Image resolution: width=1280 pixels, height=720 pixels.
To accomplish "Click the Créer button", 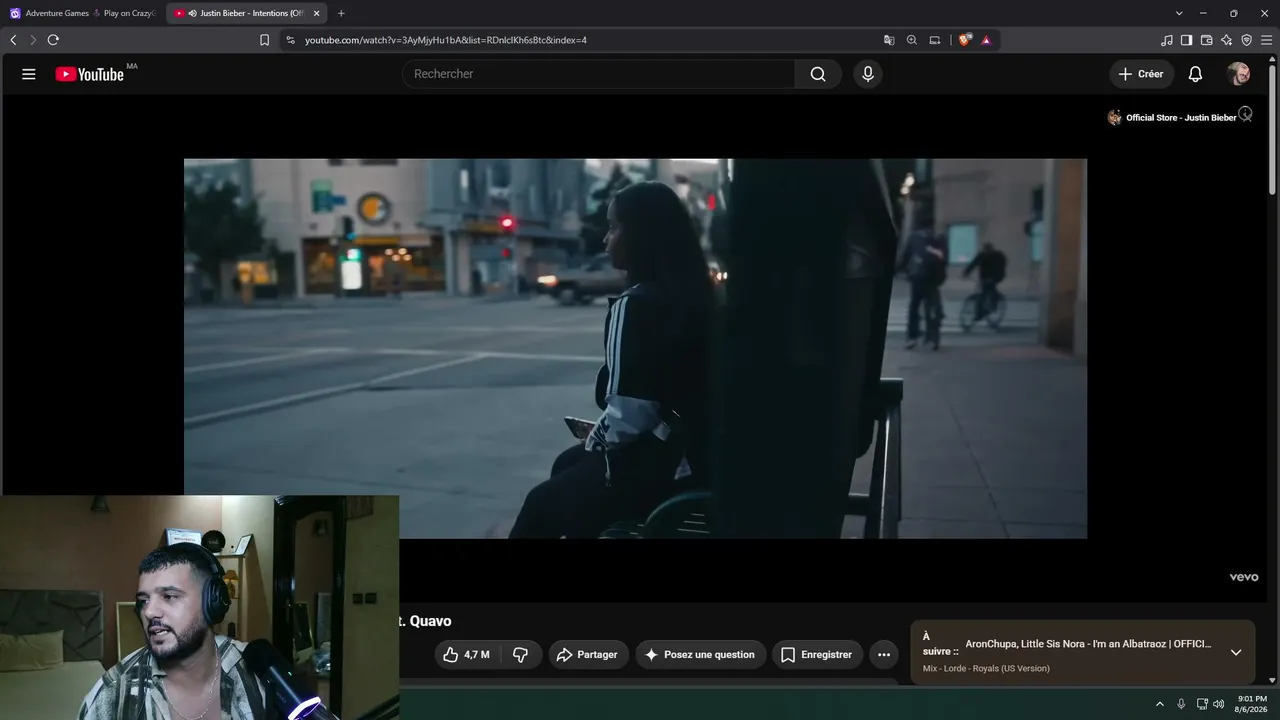I will coord(1141,74).
